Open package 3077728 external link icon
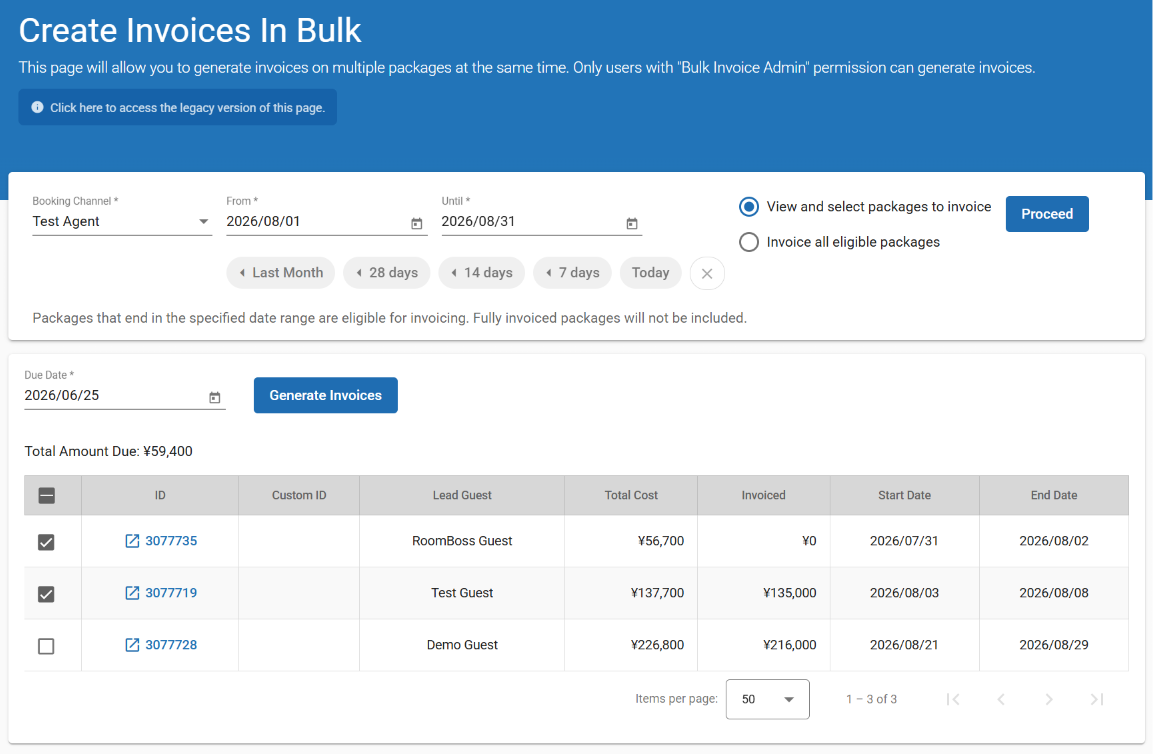 click(132, 645)
